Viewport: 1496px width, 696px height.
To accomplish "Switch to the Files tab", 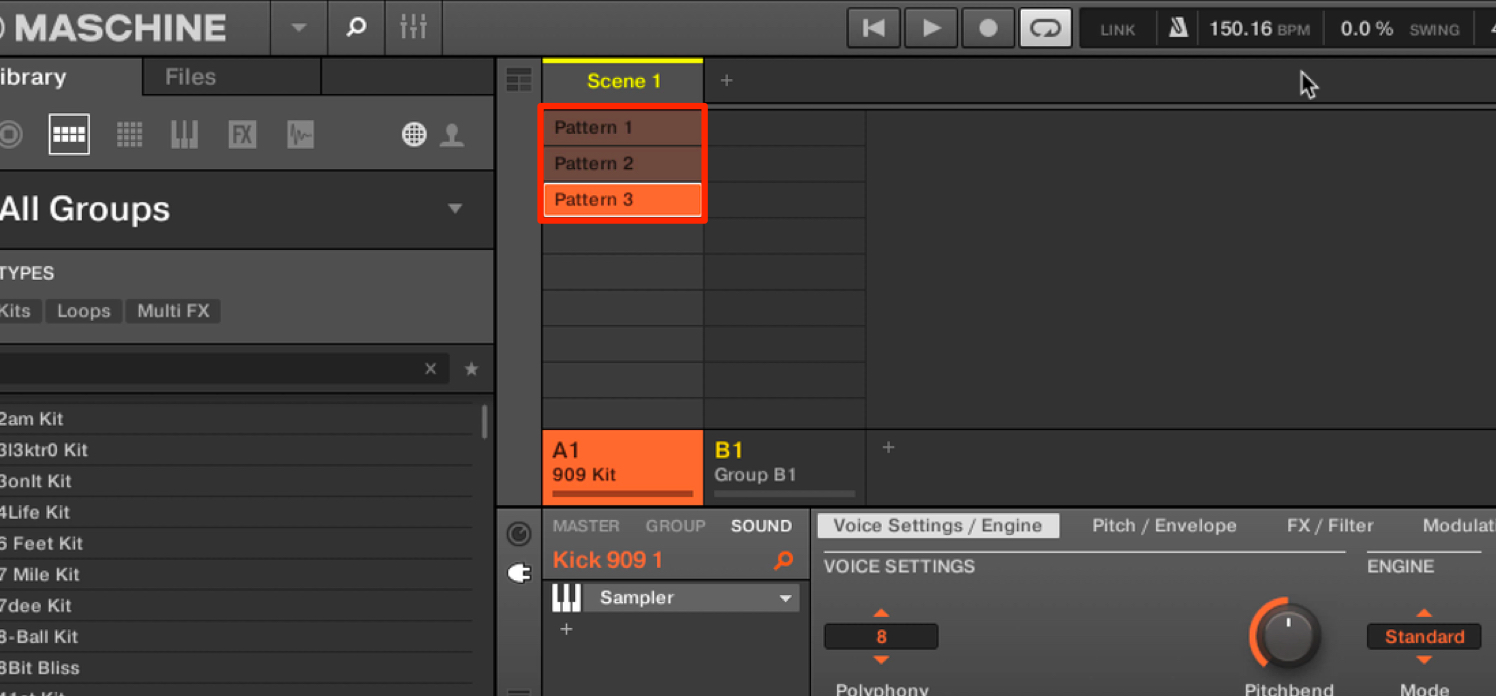I will 190,77.
